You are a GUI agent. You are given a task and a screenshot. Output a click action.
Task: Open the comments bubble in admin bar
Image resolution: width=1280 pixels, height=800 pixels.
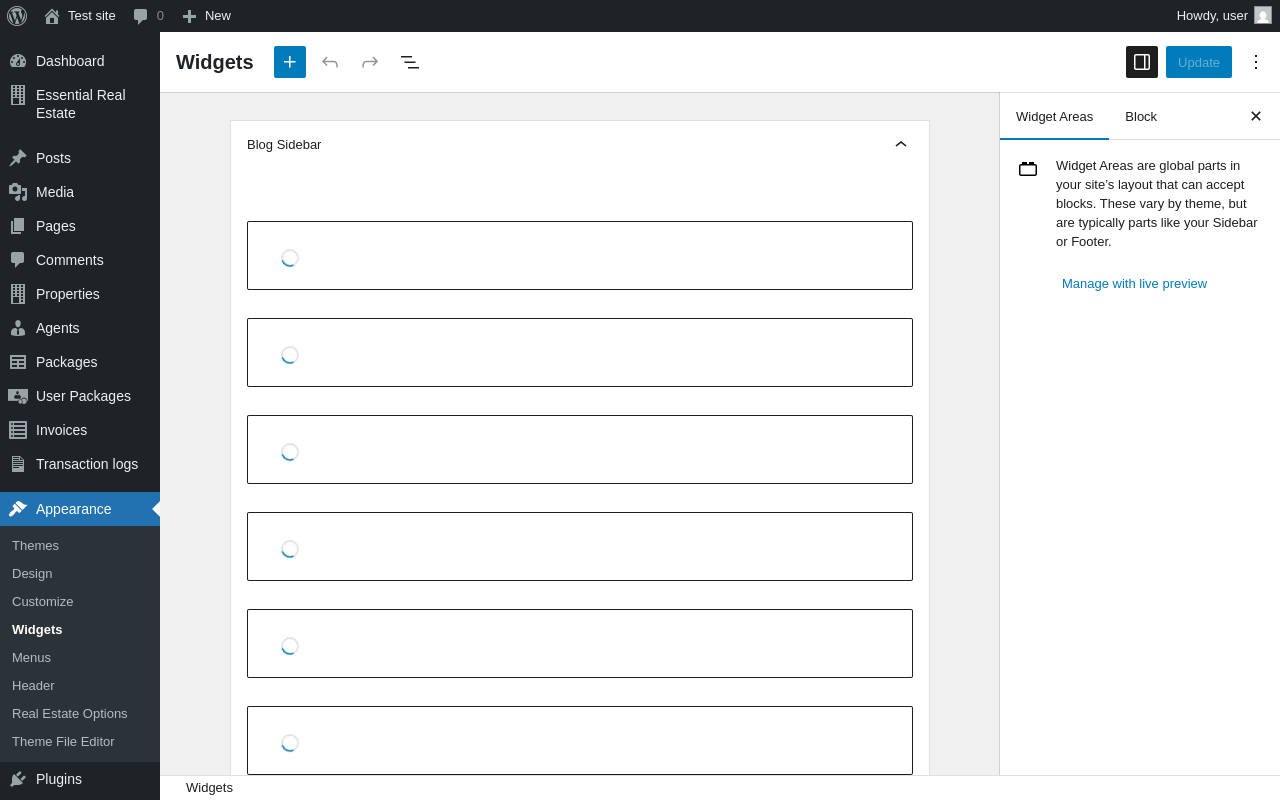point(148,16)
